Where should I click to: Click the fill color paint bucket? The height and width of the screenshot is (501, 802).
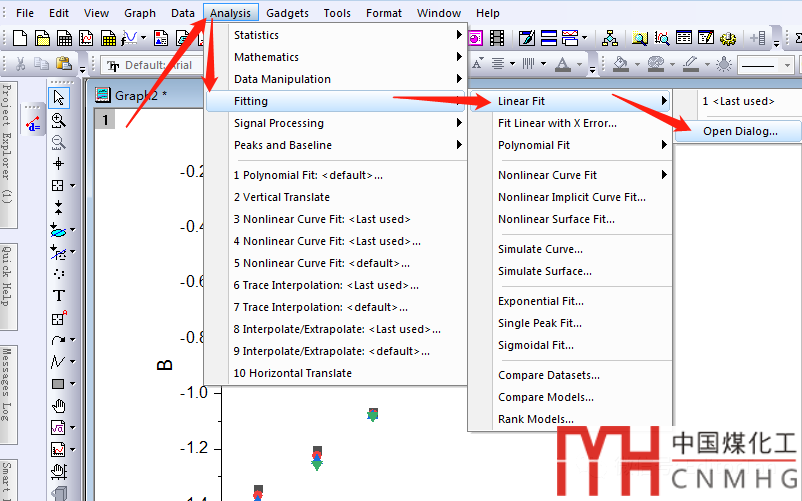coord(620,65)
